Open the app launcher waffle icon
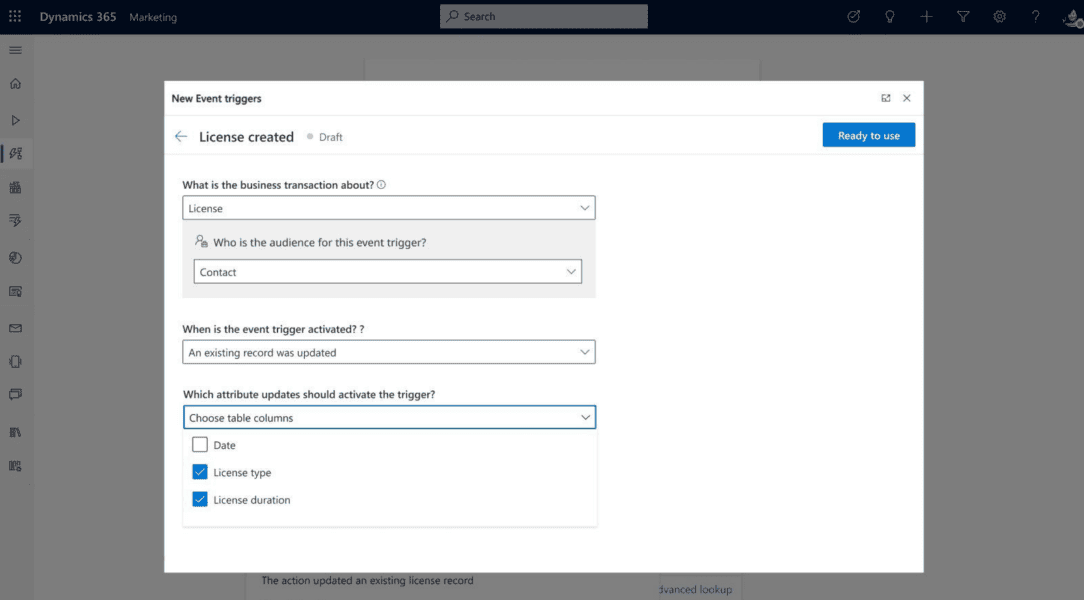 point(15,16)
